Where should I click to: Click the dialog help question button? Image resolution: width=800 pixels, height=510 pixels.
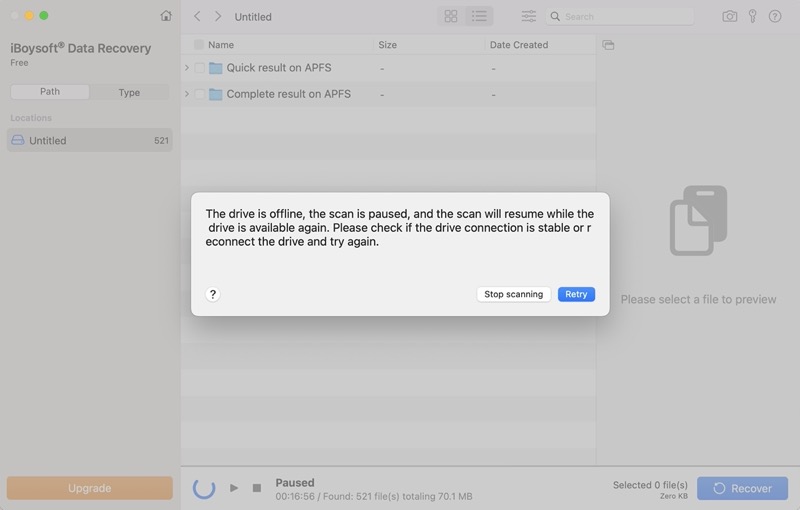[x=213, y=294]
